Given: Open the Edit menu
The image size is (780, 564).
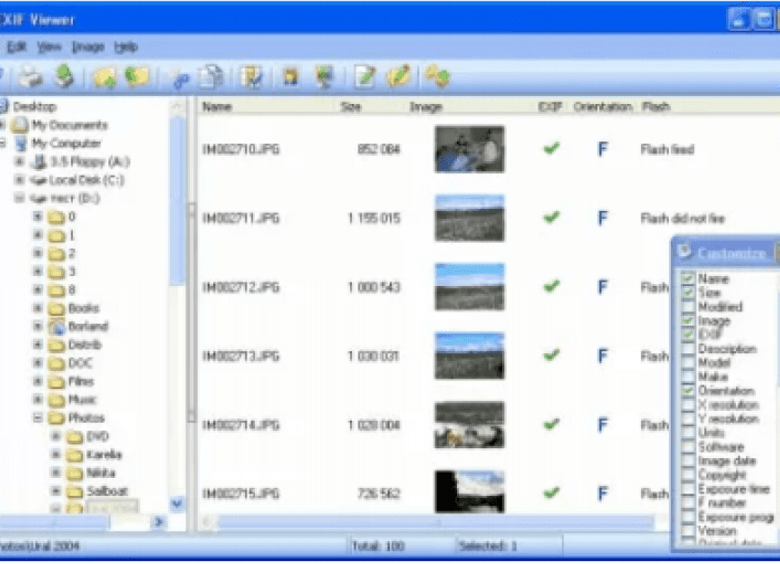Looking at the screenshot, I should click(16, 47).
